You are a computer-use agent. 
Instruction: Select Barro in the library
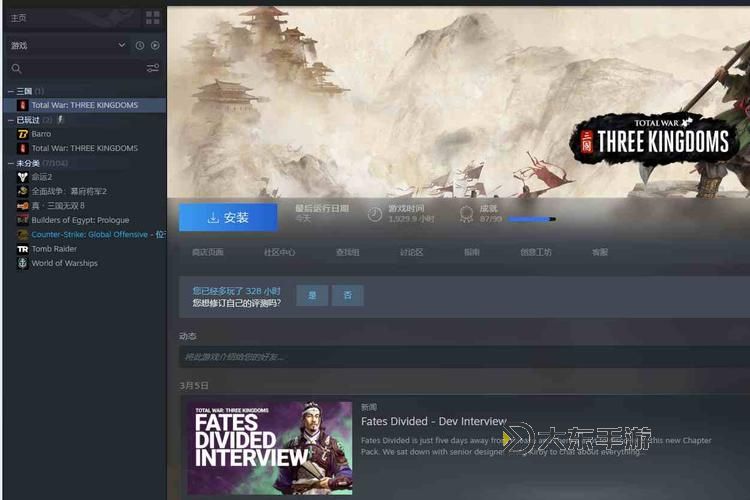point(41,134)
